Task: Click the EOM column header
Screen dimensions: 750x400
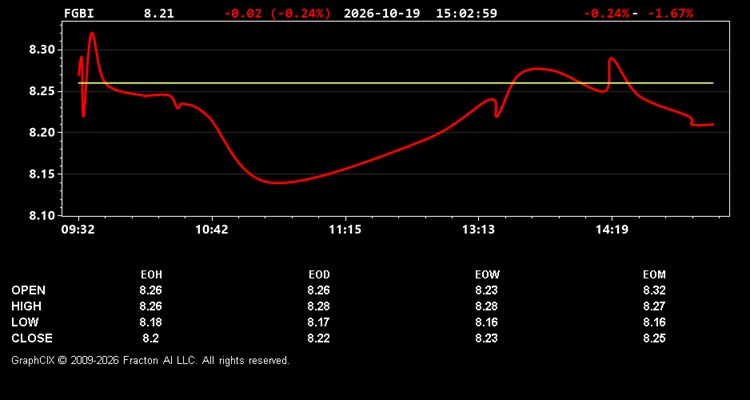Action: coord(654,275)
